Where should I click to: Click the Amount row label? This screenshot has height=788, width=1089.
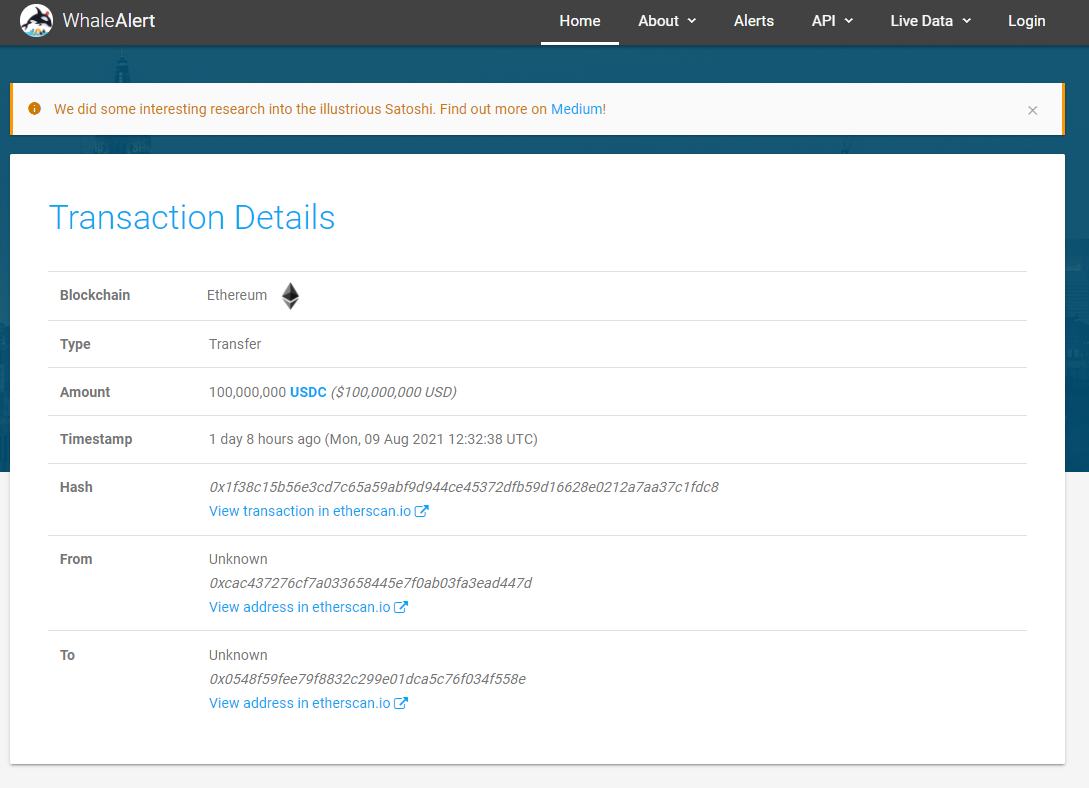tap(85, 392)
